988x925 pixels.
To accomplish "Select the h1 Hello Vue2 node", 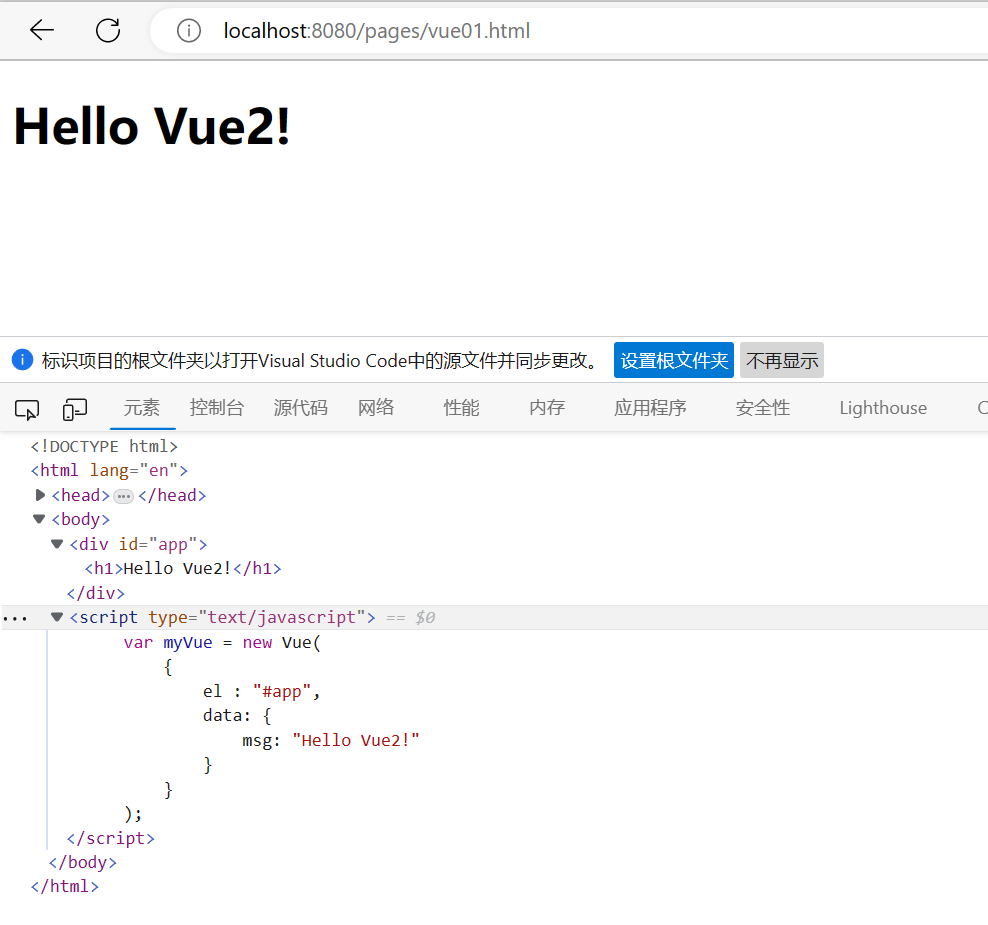I will coord(180,568).
